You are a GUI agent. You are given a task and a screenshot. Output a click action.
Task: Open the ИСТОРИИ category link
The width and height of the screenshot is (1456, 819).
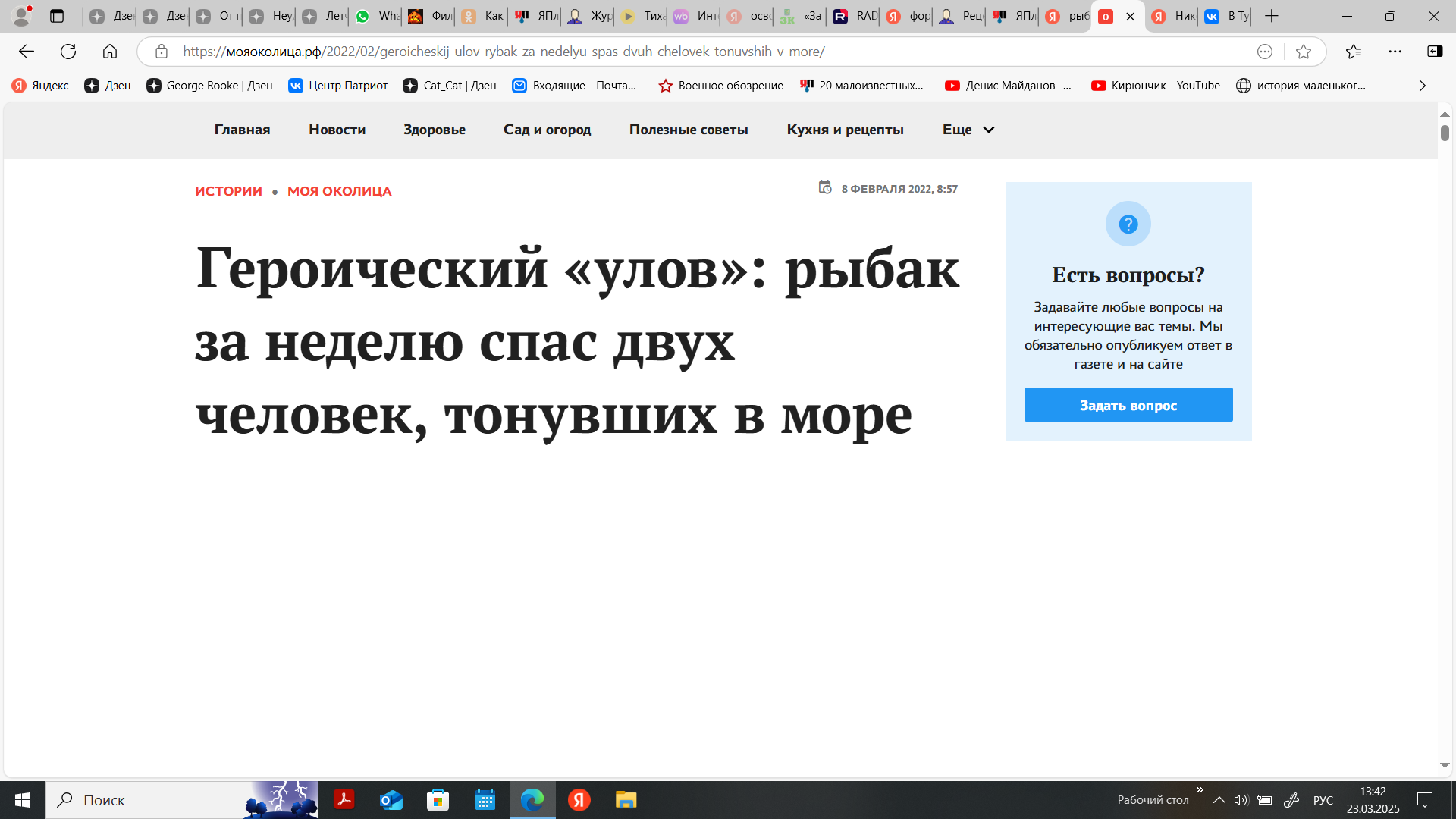tap(228, 191)
